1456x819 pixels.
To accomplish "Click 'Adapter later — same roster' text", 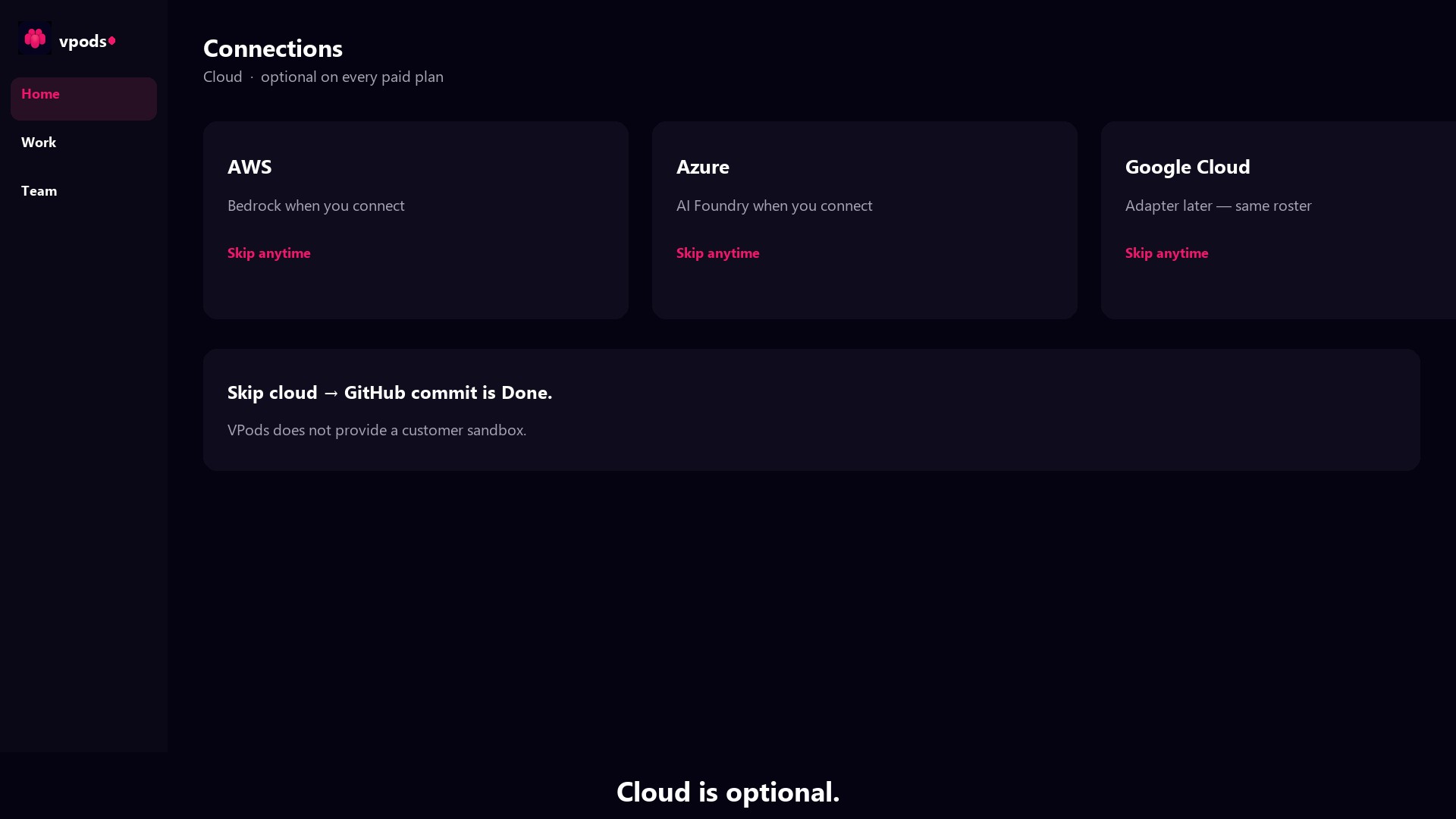I will tap(1219, 206).
